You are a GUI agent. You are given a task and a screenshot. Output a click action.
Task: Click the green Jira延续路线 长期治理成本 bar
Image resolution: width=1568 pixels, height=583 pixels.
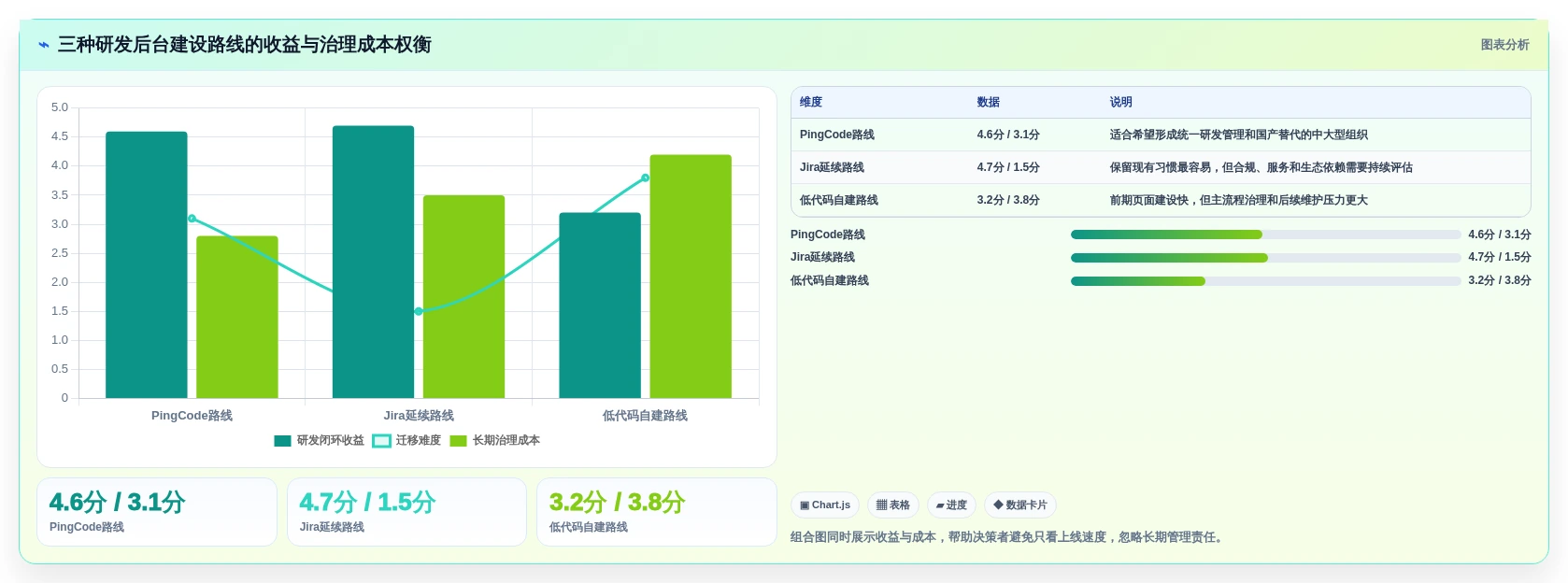(x=463, y=297)
